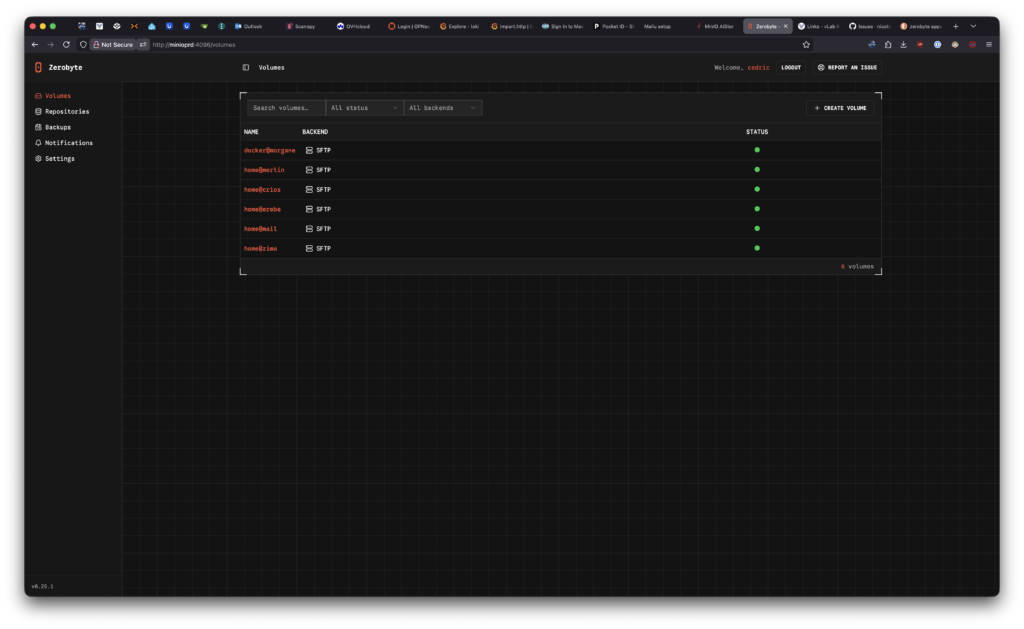Click the SFTP server icon for docker@morgane
This screenshot has width=1024, height=629.
tap(309, 150)
